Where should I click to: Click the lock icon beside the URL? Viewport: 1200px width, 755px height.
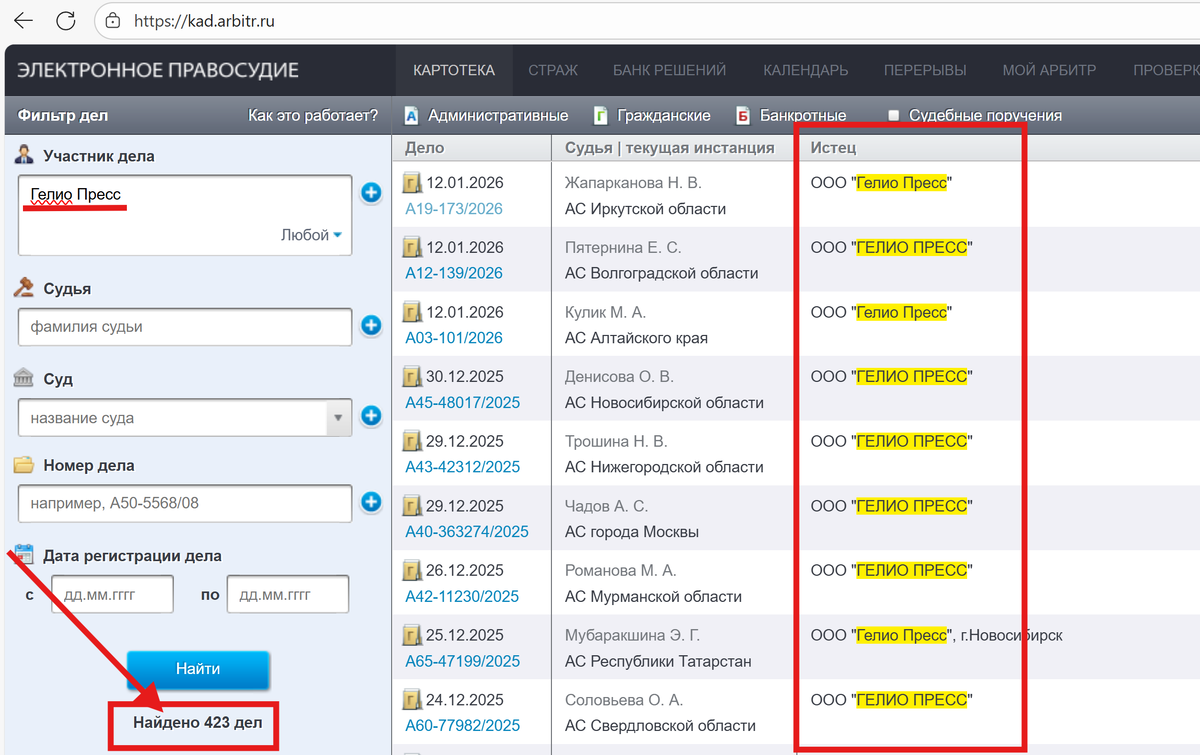tap(113, 20)
